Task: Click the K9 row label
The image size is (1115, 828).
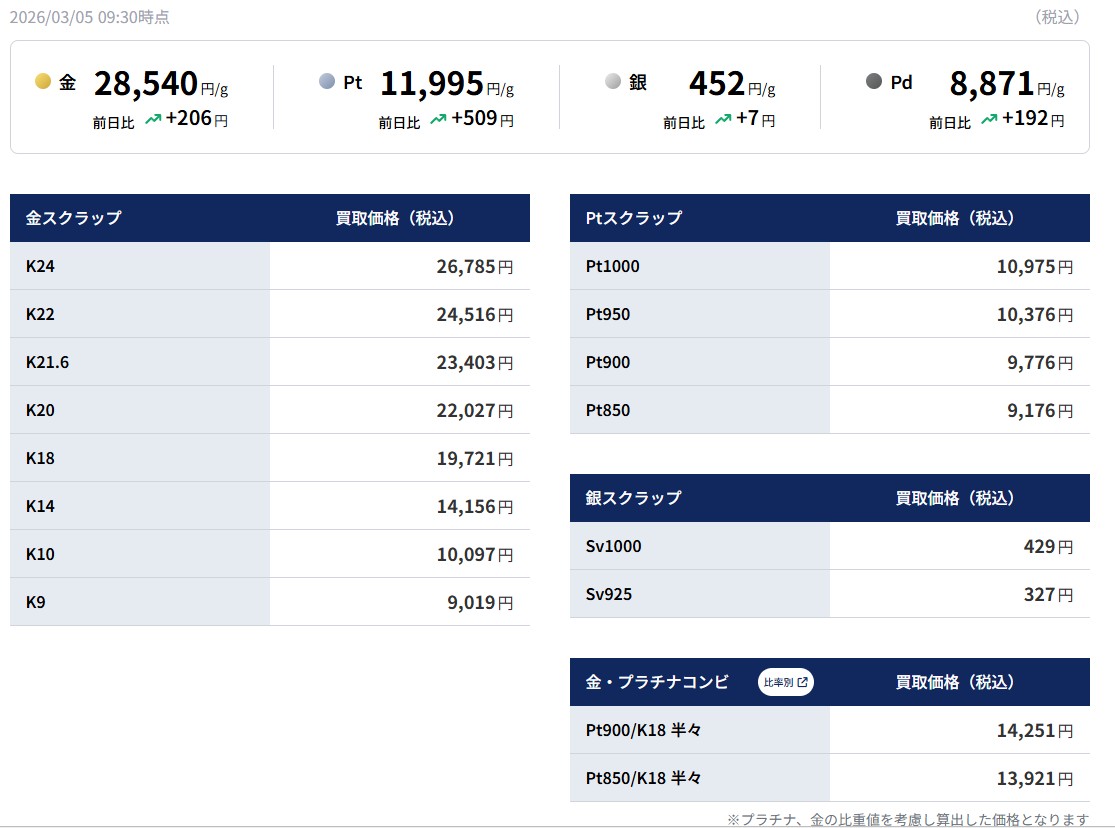Action: click(36, 602)
